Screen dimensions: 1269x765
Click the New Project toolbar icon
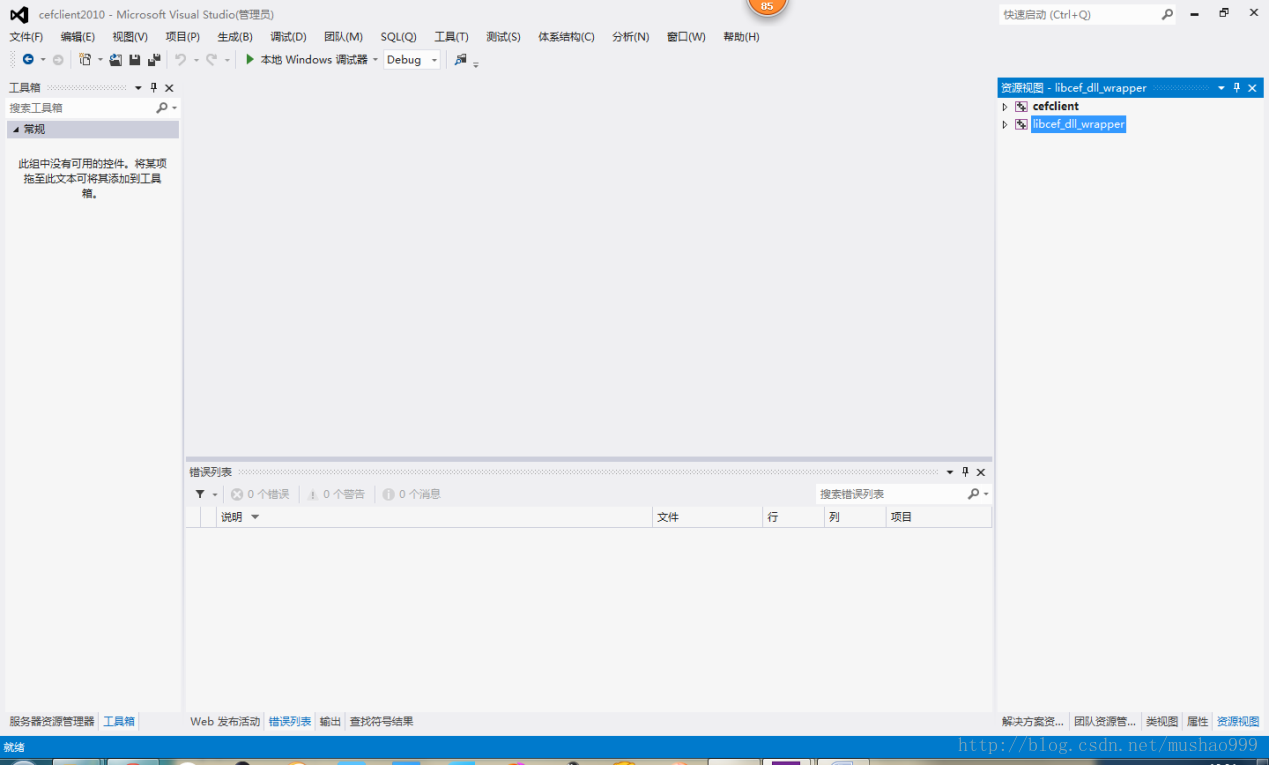click(x=85, y=60)
